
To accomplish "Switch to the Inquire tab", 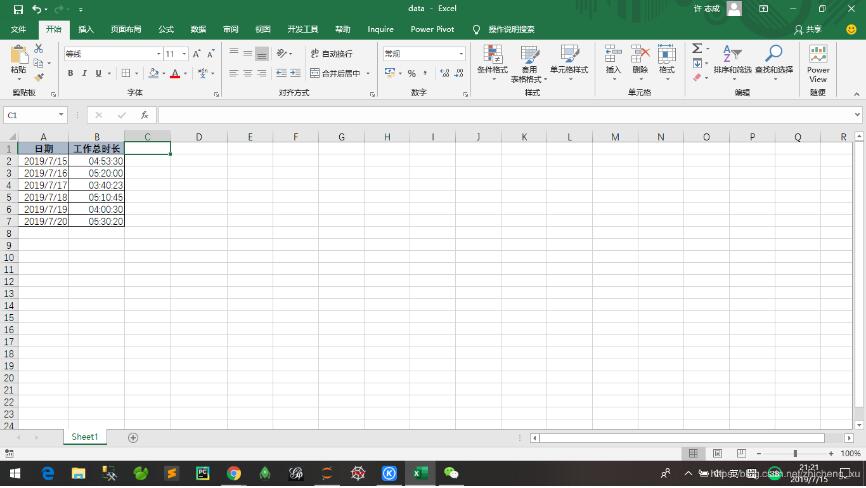I will click(381, 29).
